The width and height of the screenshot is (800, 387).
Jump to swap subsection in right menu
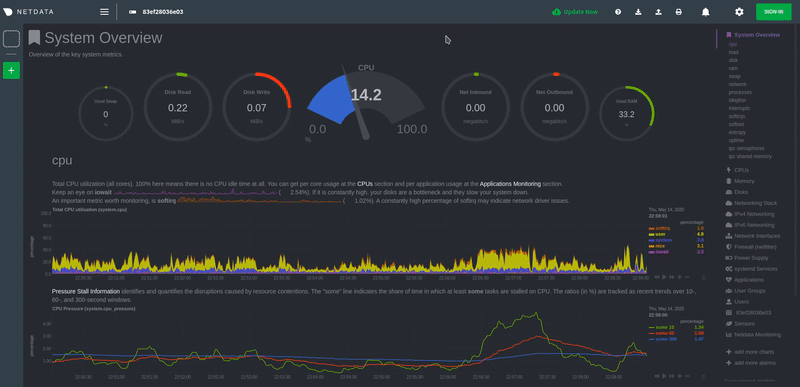pos(735,76)
